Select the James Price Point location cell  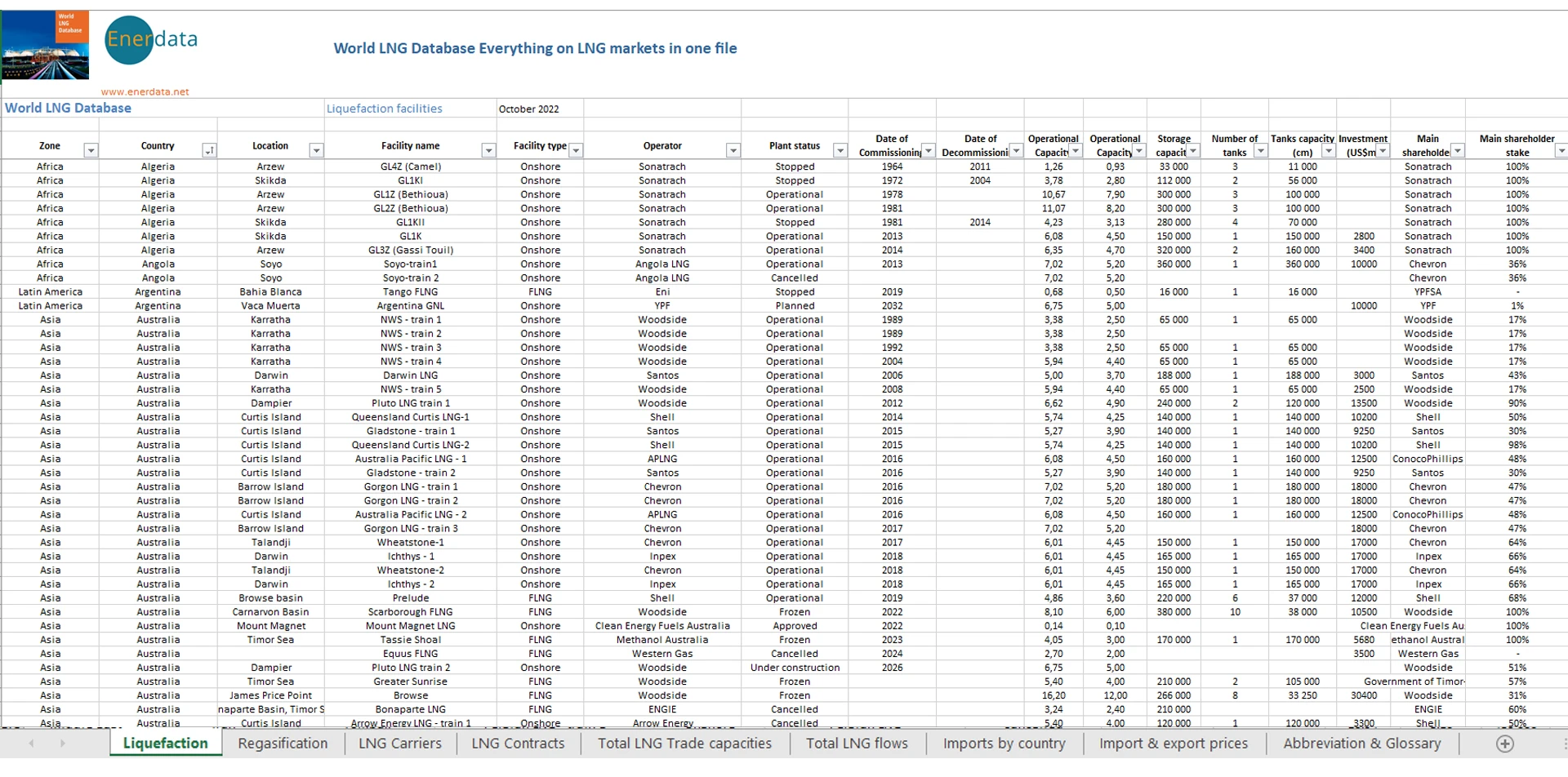click(x=270, y=695)
